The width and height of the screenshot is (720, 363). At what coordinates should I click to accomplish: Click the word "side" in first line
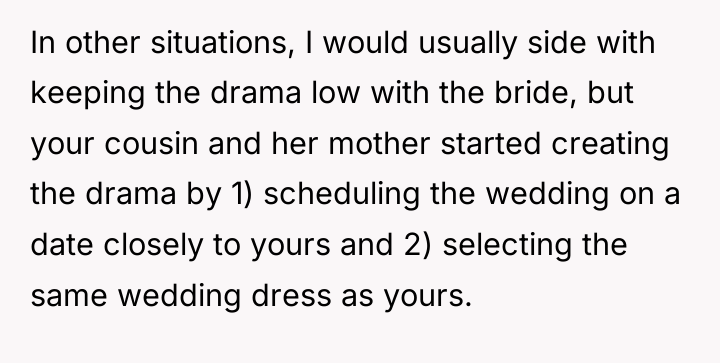[557, 43]
